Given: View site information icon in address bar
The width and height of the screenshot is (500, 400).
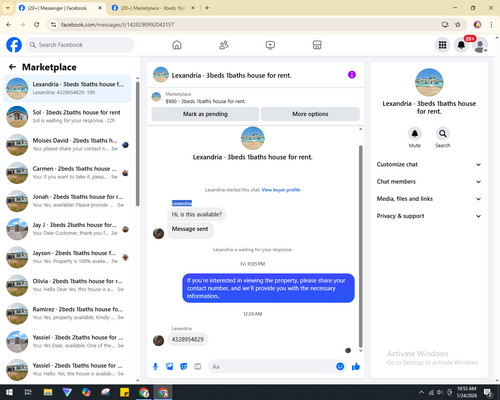Looking at the screenshot, I should point(53,24).
